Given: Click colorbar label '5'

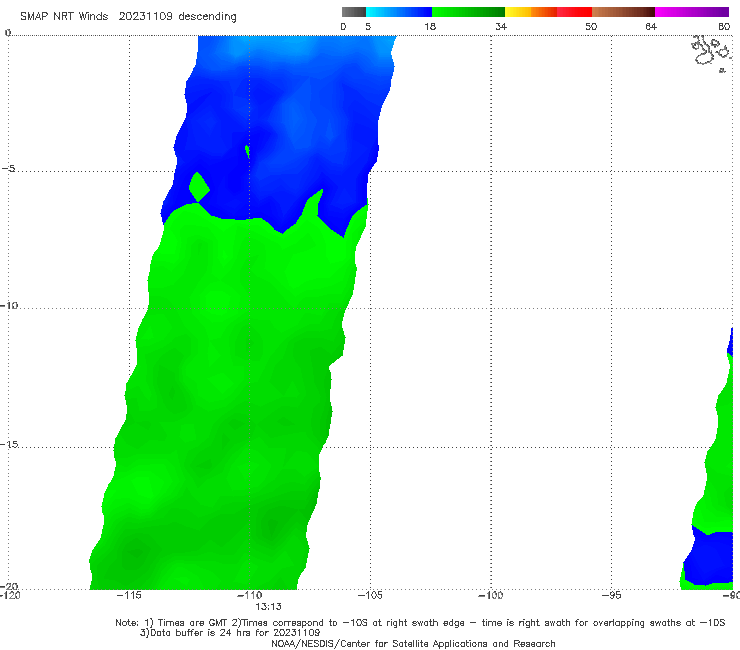Looking at the screenshot, I should pos(368,26).
